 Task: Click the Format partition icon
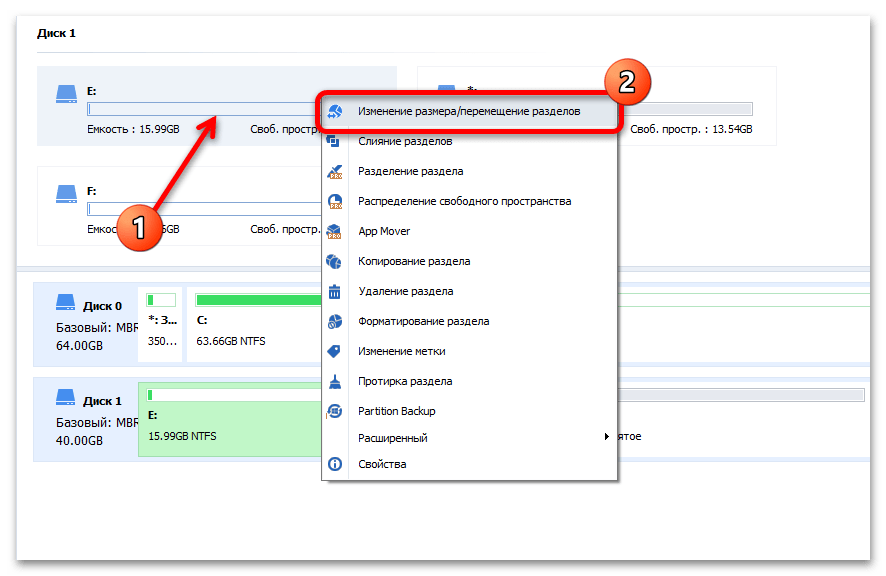click(335, 321)
